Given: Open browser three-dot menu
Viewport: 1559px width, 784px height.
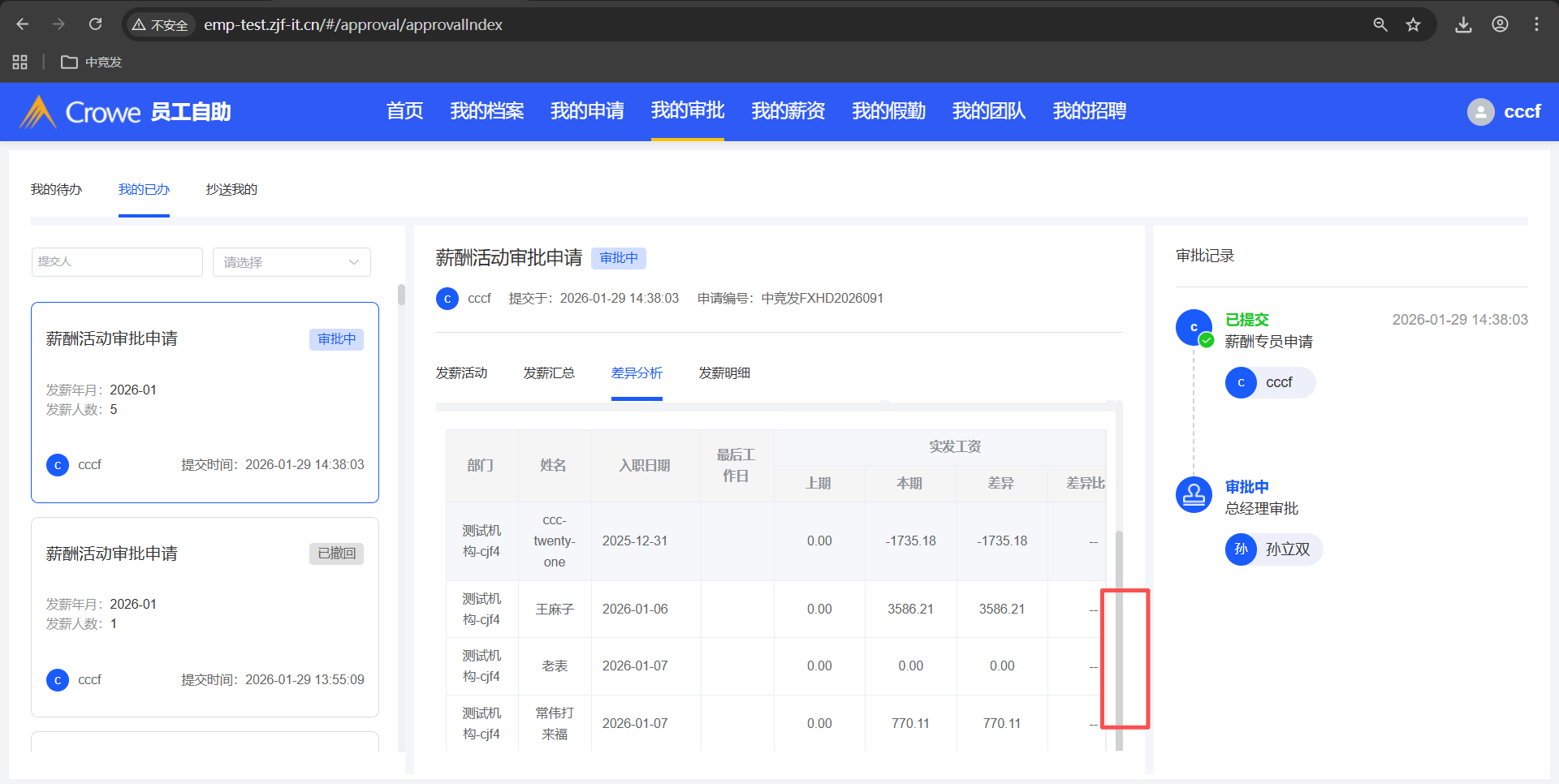Looking at the screenshot, I should [x=1536, y=24].
